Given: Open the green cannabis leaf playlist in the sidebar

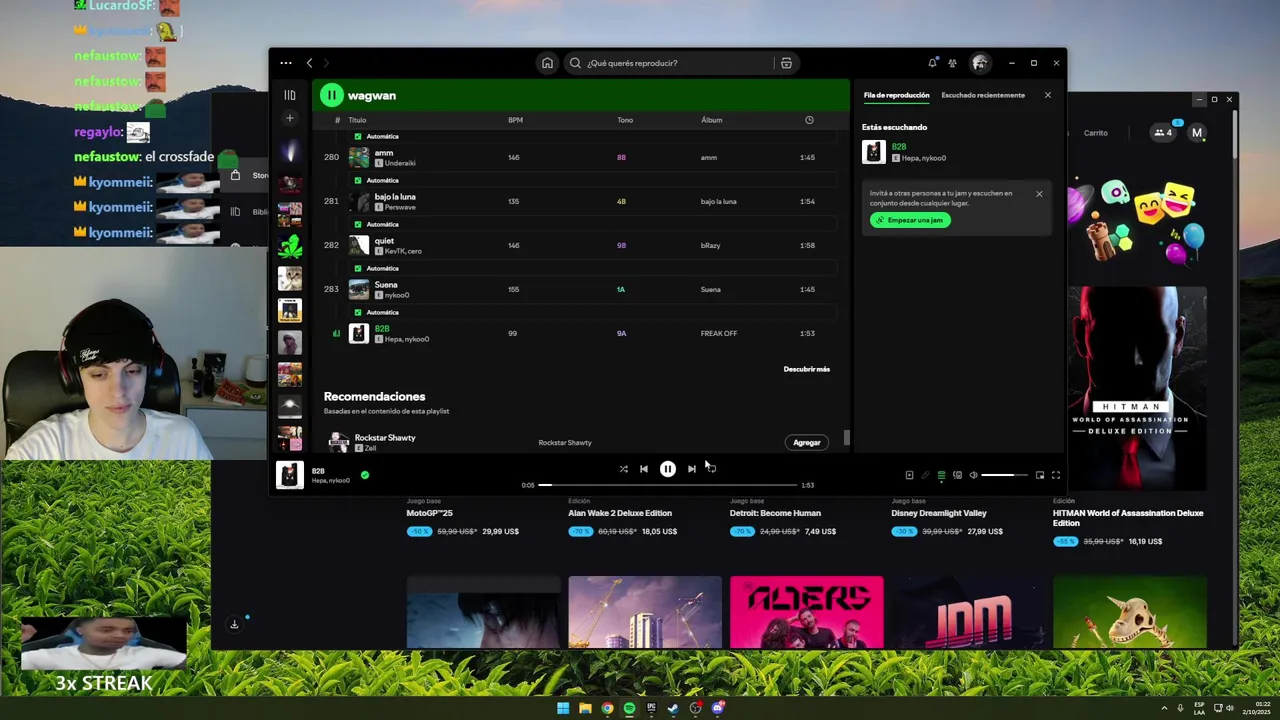Looking at the screenshot, I should click(x=290, y=245).
